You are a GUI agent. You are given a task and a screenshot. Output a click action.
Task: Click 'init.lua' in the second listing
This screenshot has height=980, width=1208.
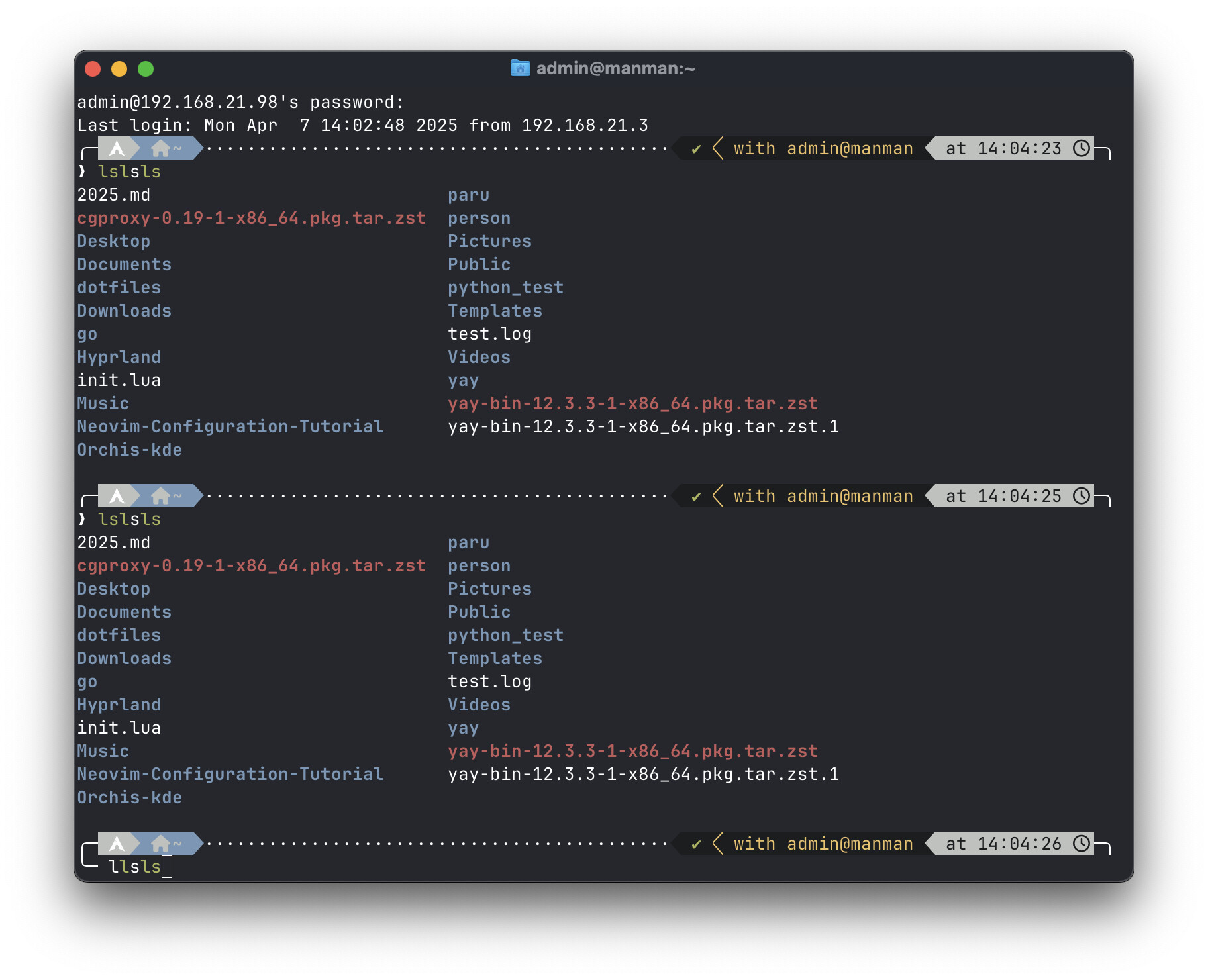point(119,728)
